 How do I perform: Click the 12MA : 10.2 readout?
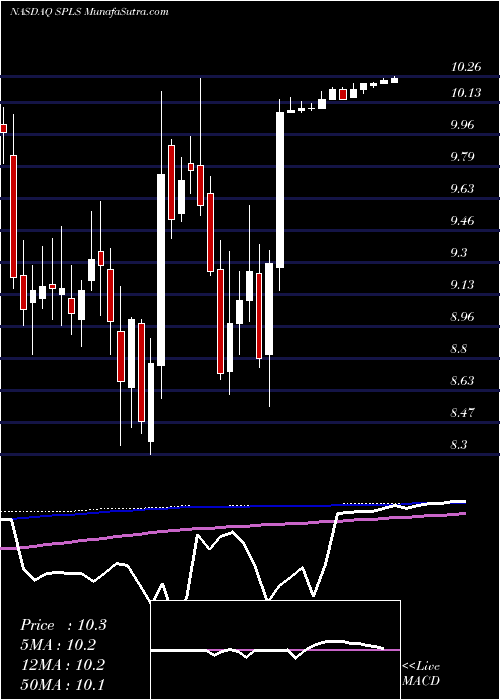click(62, 664)
